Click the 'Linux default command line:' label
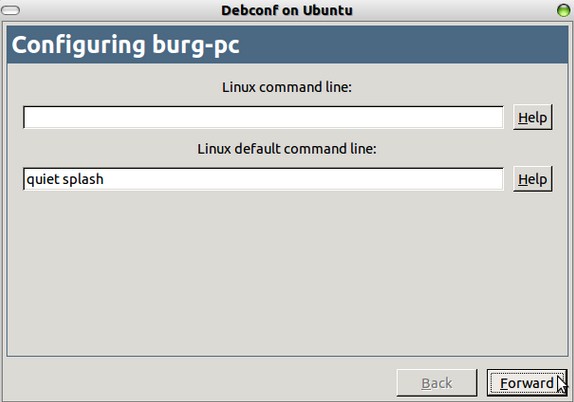 (x=287, y=149)
